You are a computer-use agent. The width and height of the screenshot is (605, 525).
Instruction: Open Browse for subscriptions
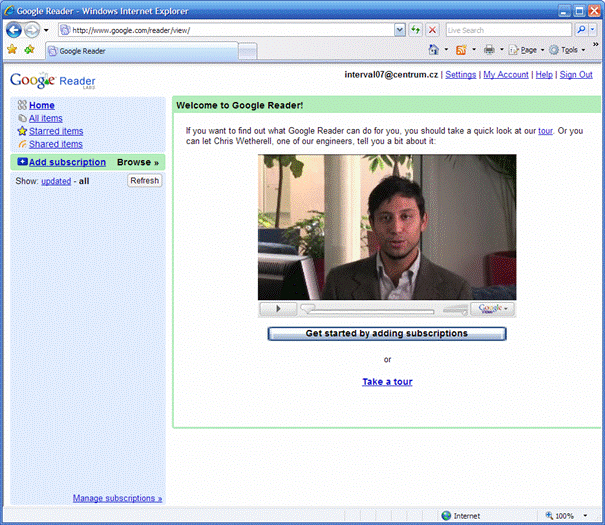point(138,162)
